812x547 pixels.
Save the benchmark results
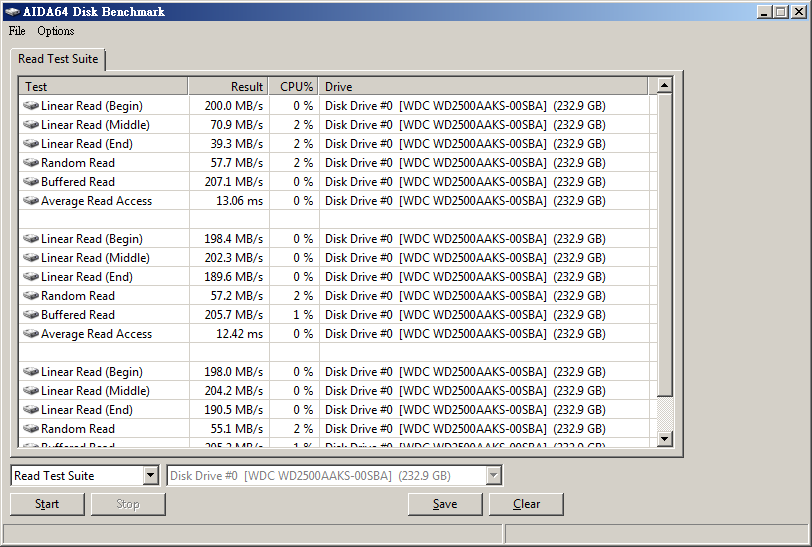point(445,504)
